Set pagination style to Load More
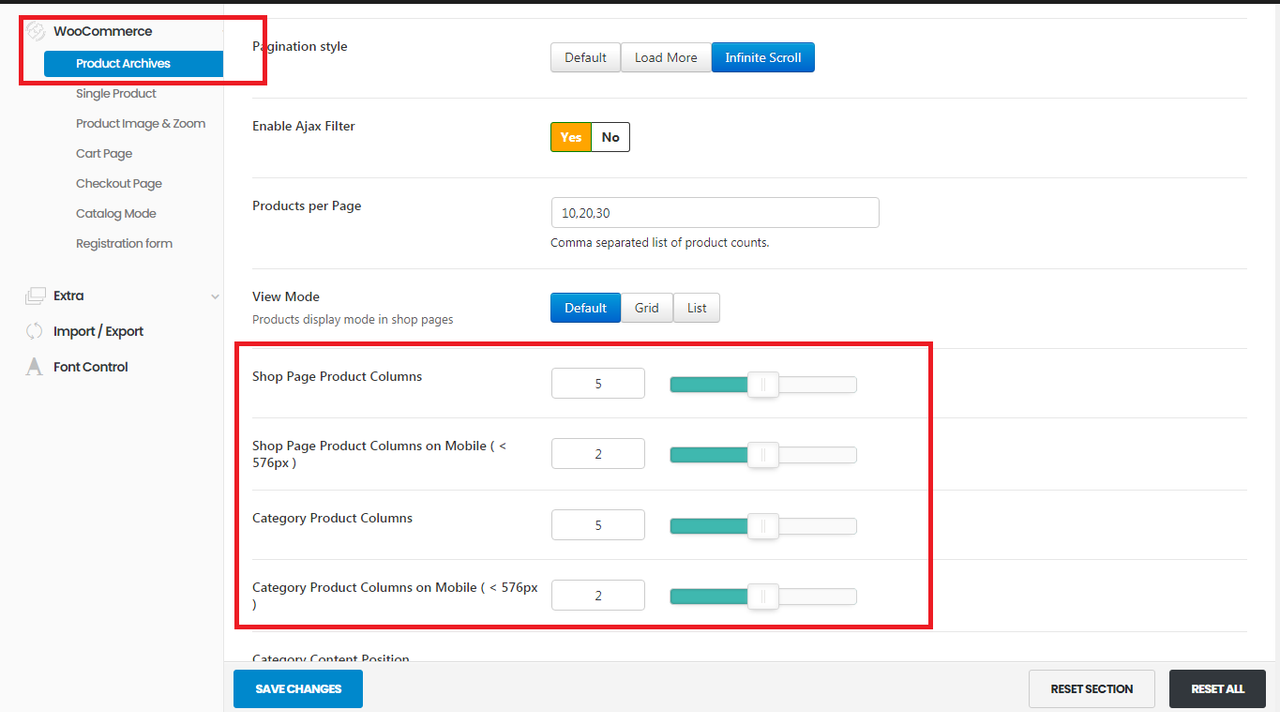Screen dimensions: 1280x712 point(666,57)
